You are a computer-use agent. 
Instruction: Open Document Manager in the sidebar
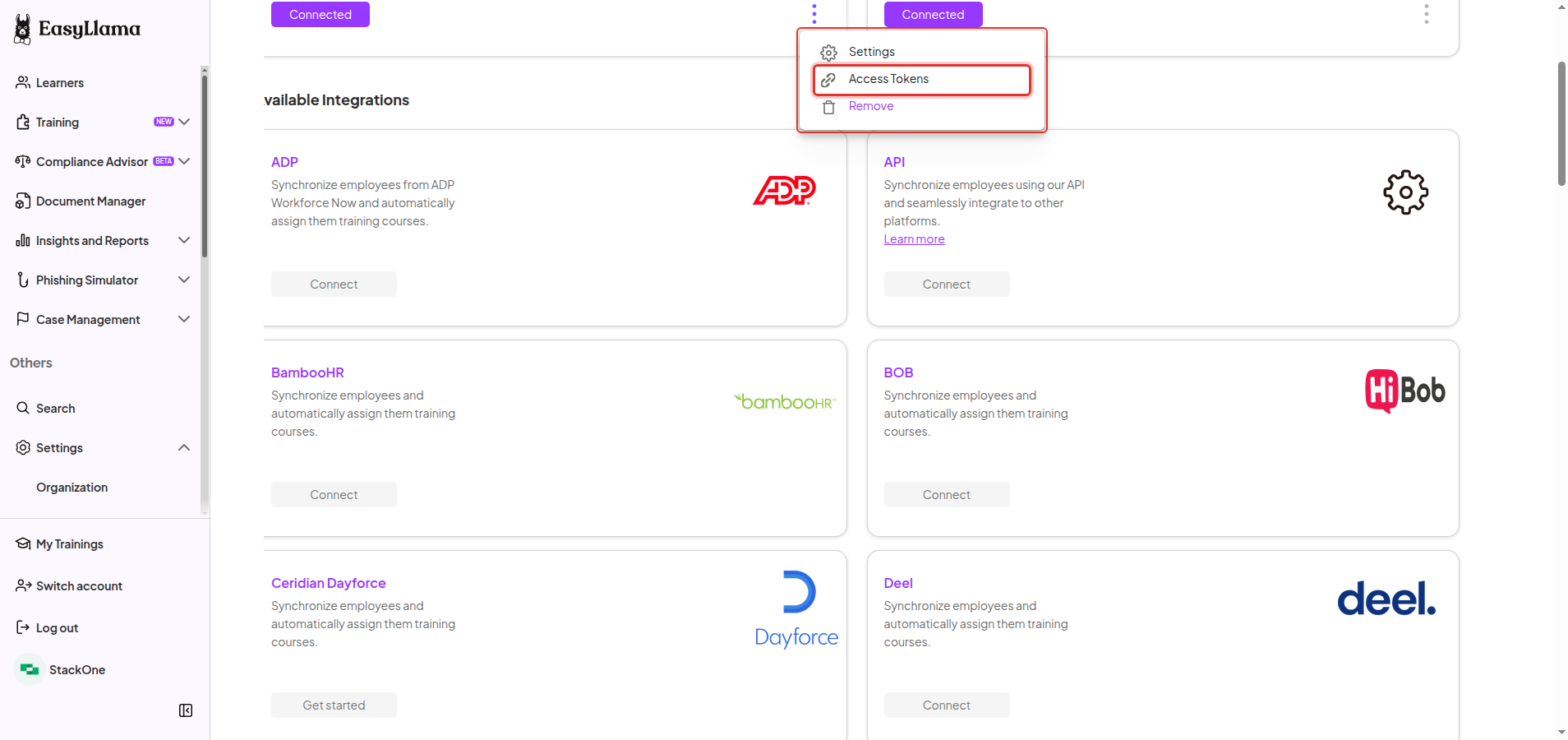90,201
